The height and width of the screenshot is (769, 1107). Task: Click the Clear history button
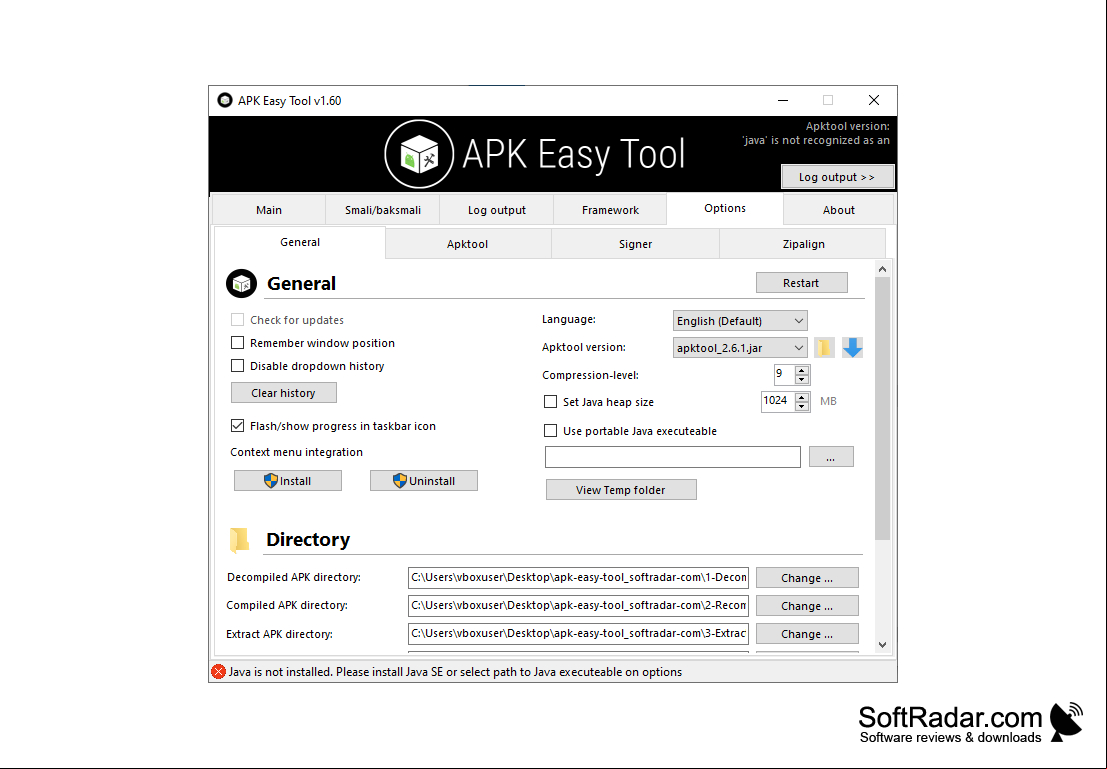[x=283, y=393]
